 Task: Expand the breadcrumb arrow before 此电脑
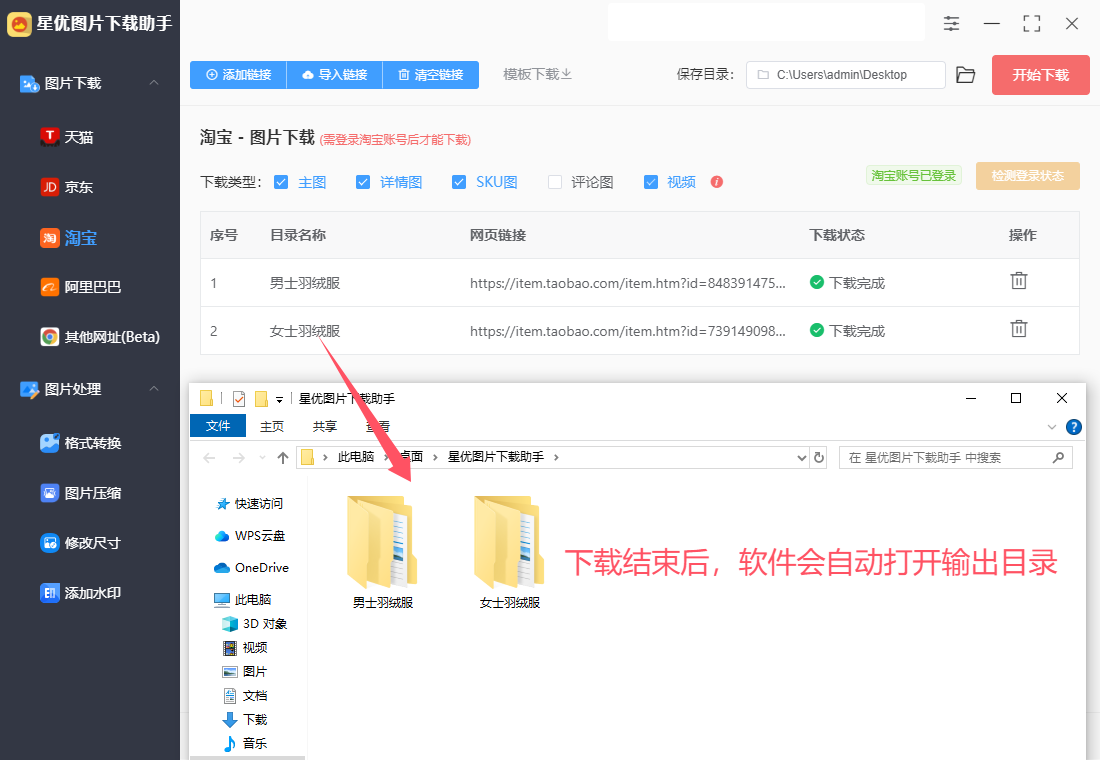click(326, 458)
